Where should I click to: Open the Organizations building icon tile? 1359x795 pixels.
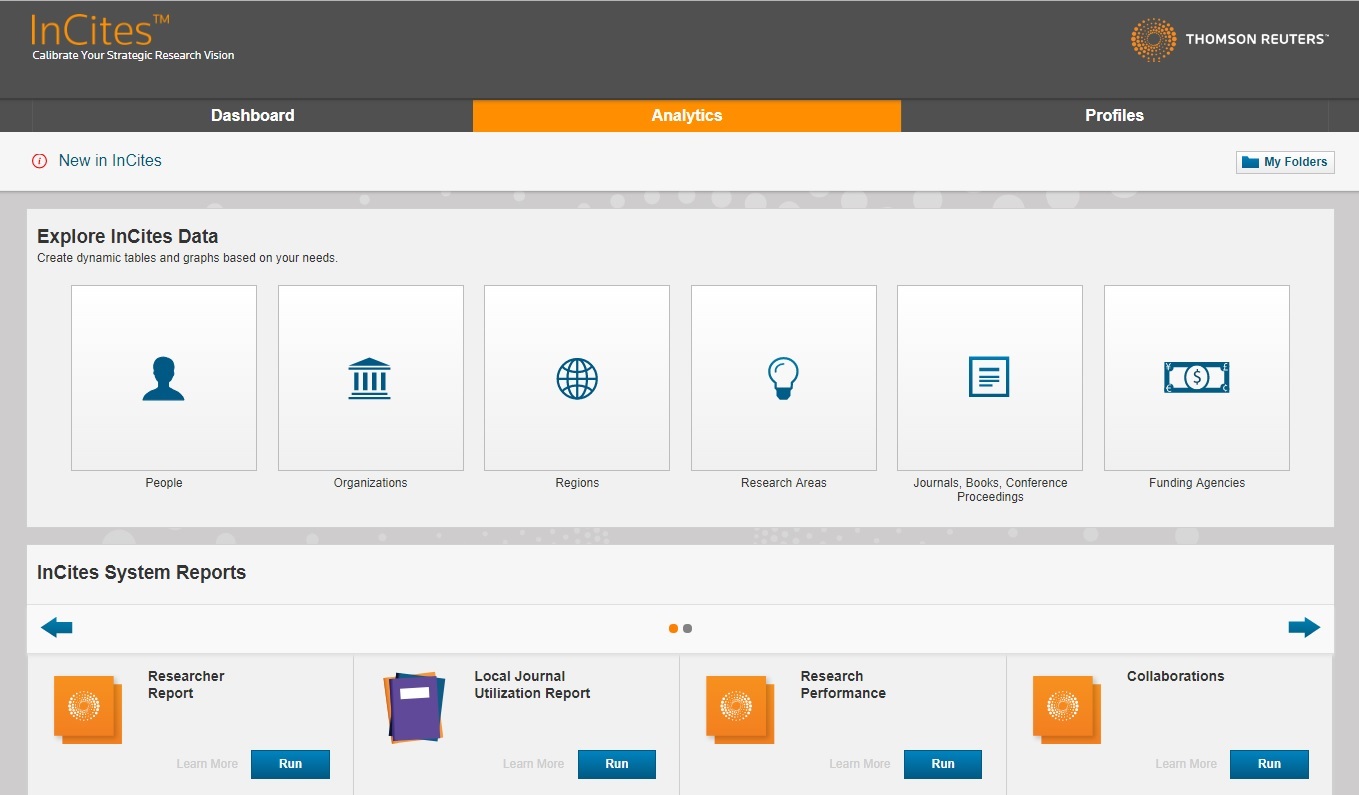[370, 378]
